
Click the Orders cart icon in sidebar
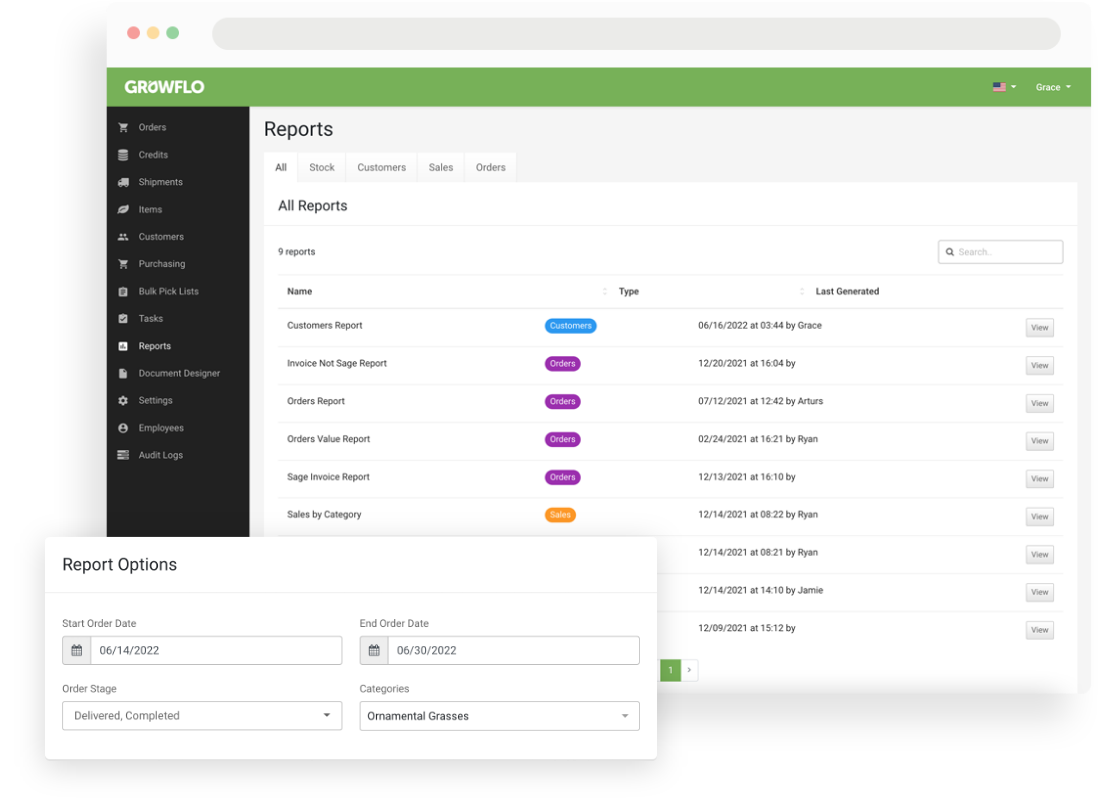123,128
